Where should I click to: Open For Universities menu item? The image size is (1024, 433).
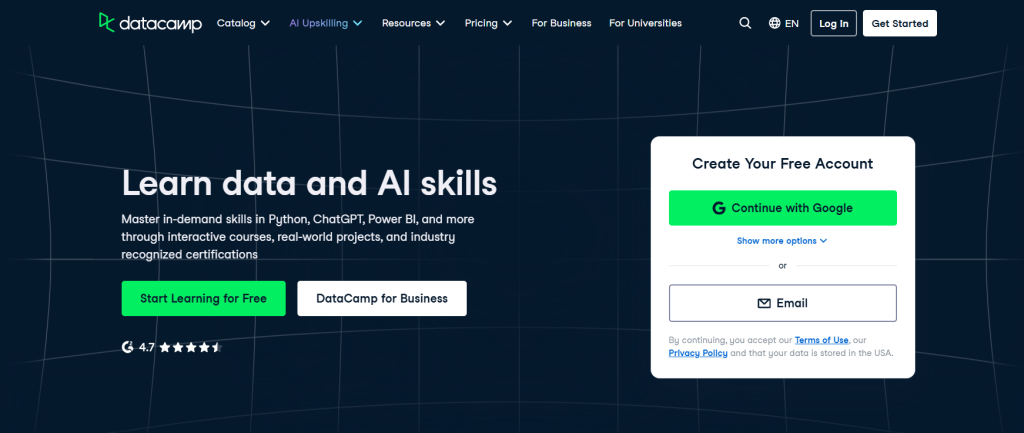[645, 23]
